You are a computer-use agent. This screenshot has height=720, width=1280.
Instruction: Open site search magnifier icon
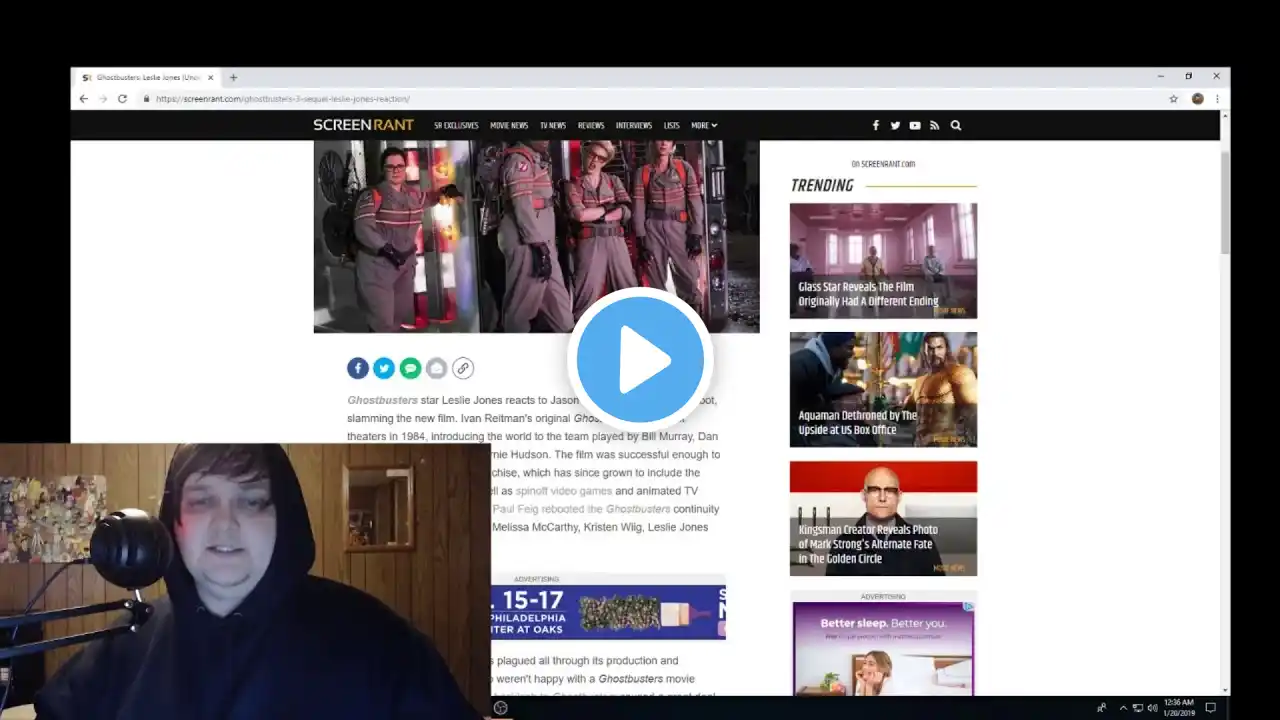point(956,126)
